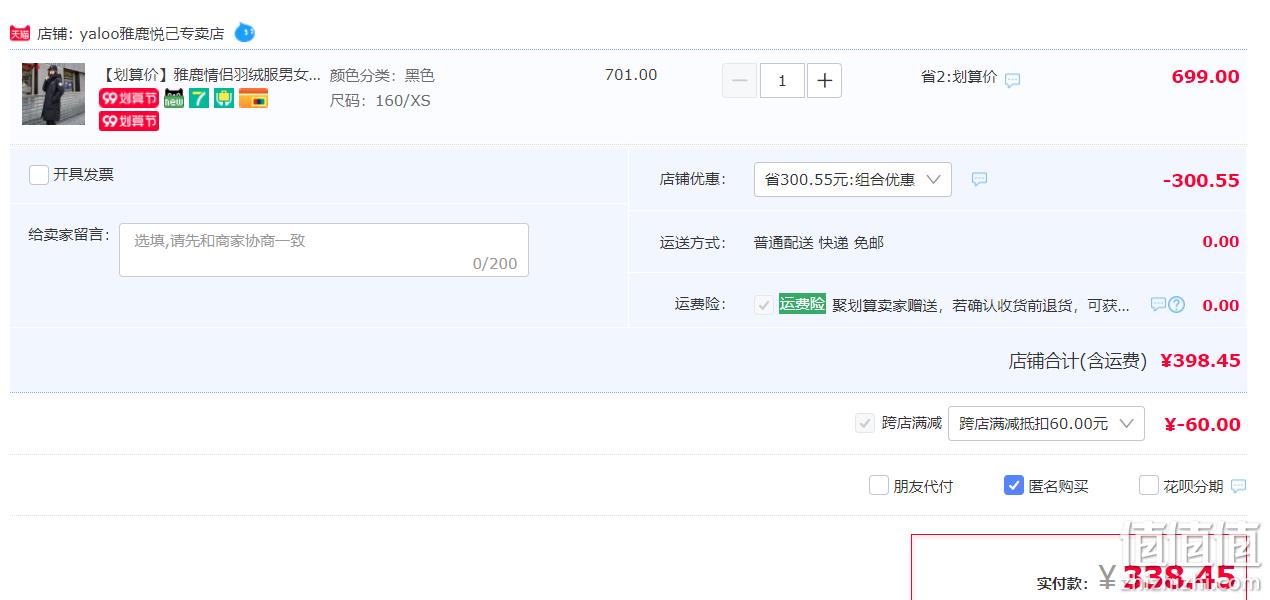Toggle the 跨店满减 checkbox
Screen dimensions: 1270x600
click(x=865, y=423)
